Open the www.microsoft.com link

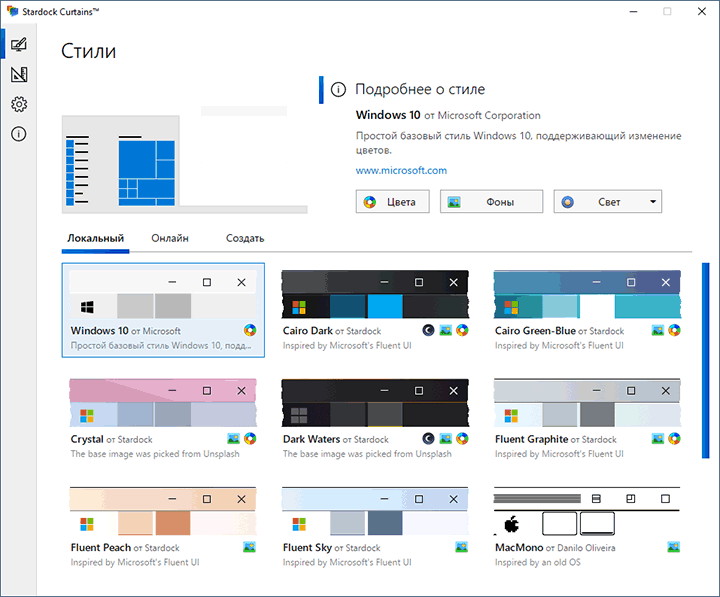pos(401,170)
